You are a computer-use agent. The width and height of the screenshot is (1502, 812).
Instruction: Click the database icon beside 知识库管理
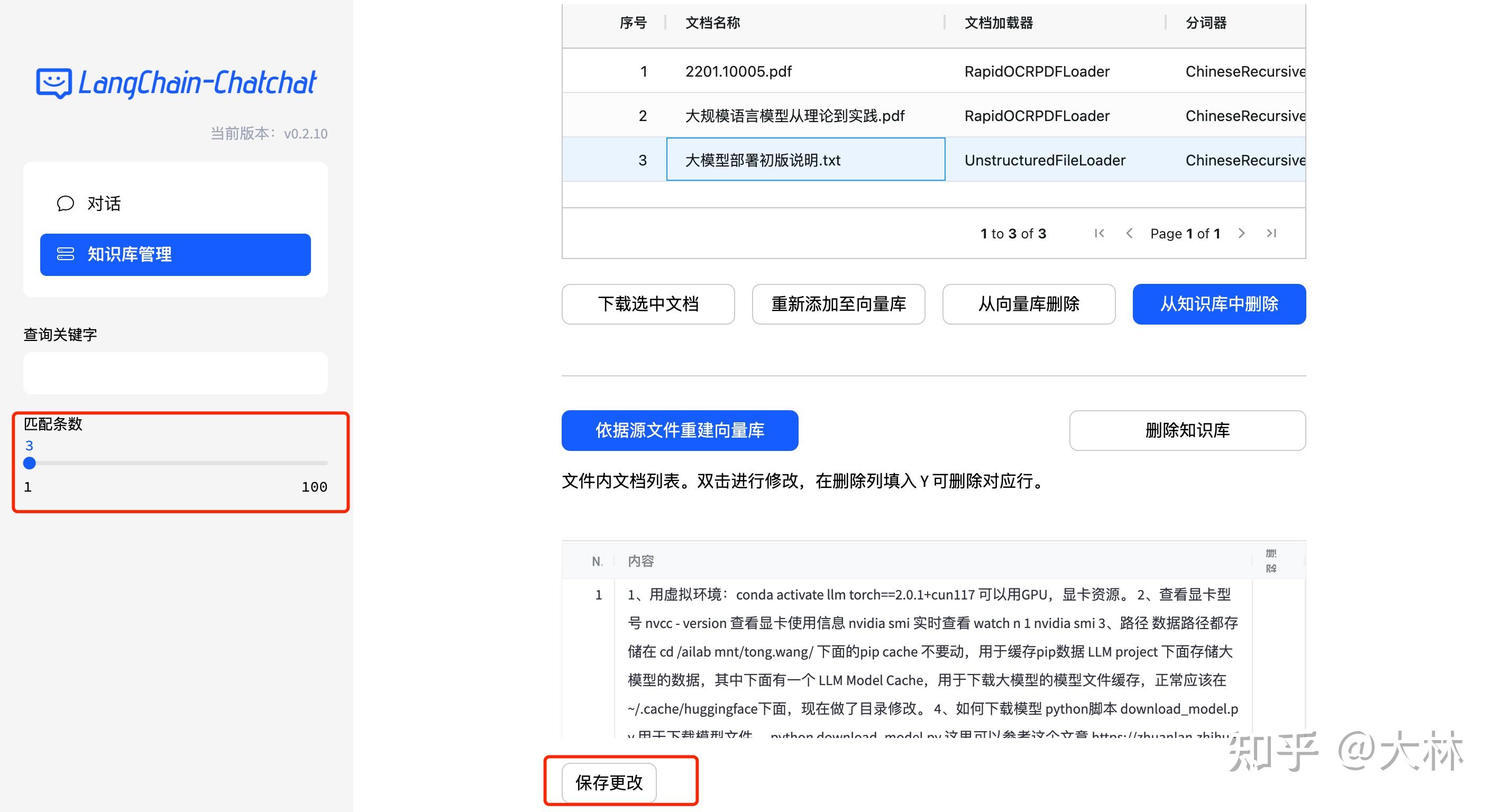[65, 254]
